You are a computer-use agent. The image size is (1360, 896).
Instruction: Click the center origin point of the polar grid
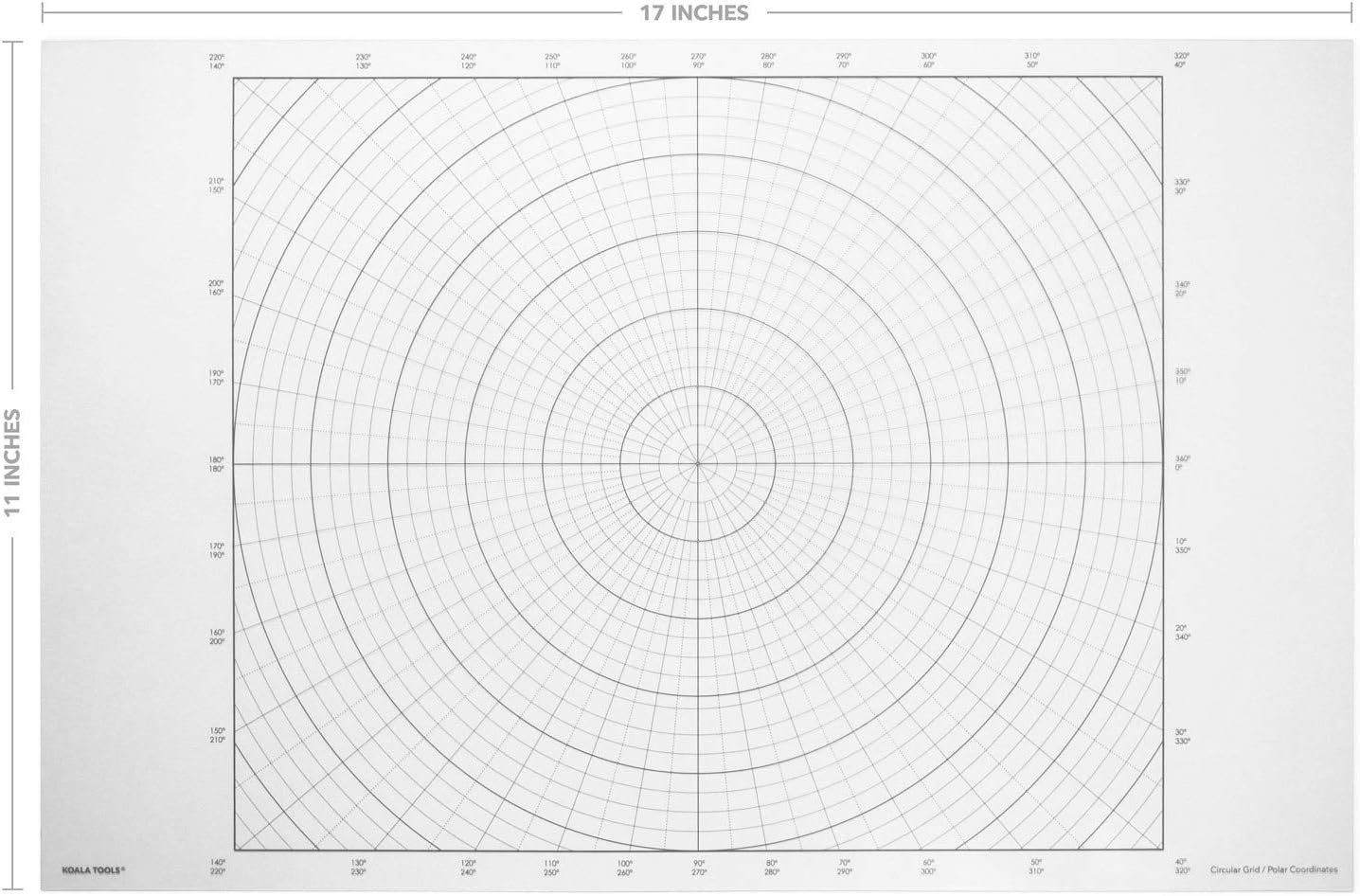coord(698,463)
